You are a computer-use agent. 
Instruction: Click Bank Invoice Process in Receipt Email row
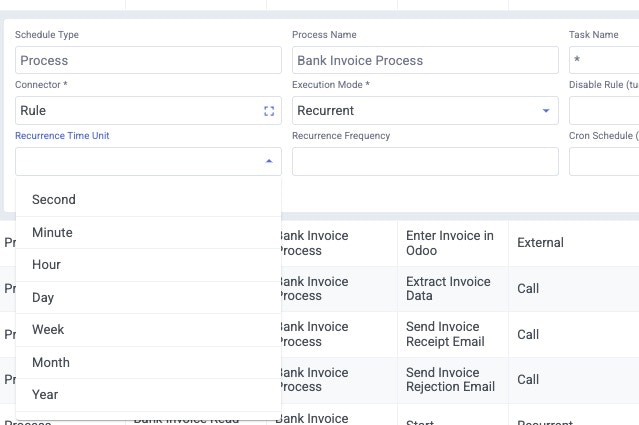click(339, 335)
